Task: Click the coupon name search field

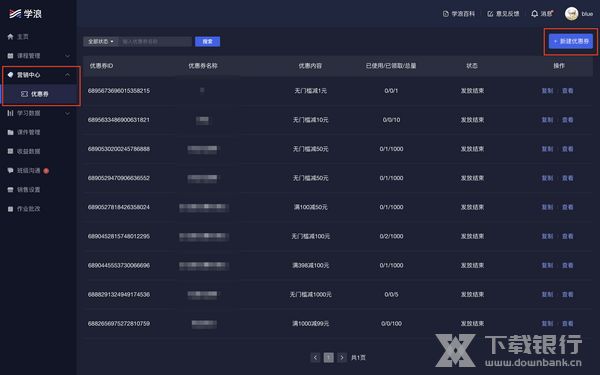Action: (x=155, y=41)
